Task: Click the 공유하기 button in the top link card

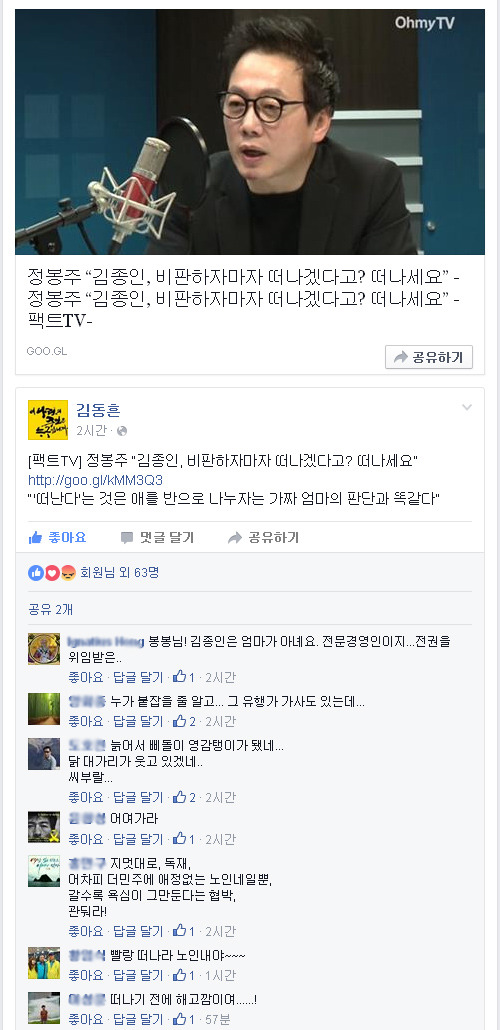Action: click(x=428, y=357)
